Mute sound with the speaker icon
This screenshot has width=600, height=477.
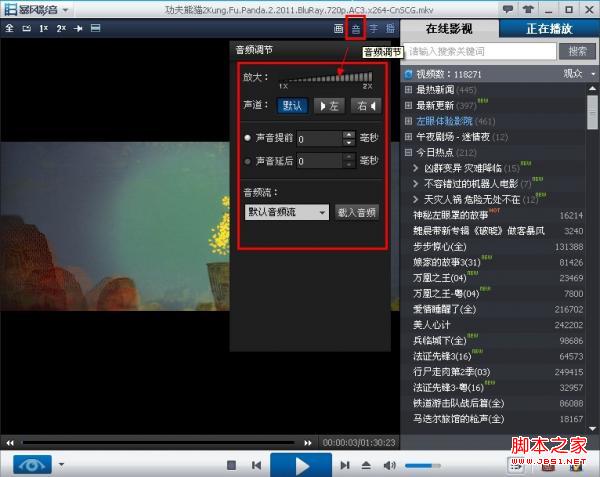(x=390, y=465)
